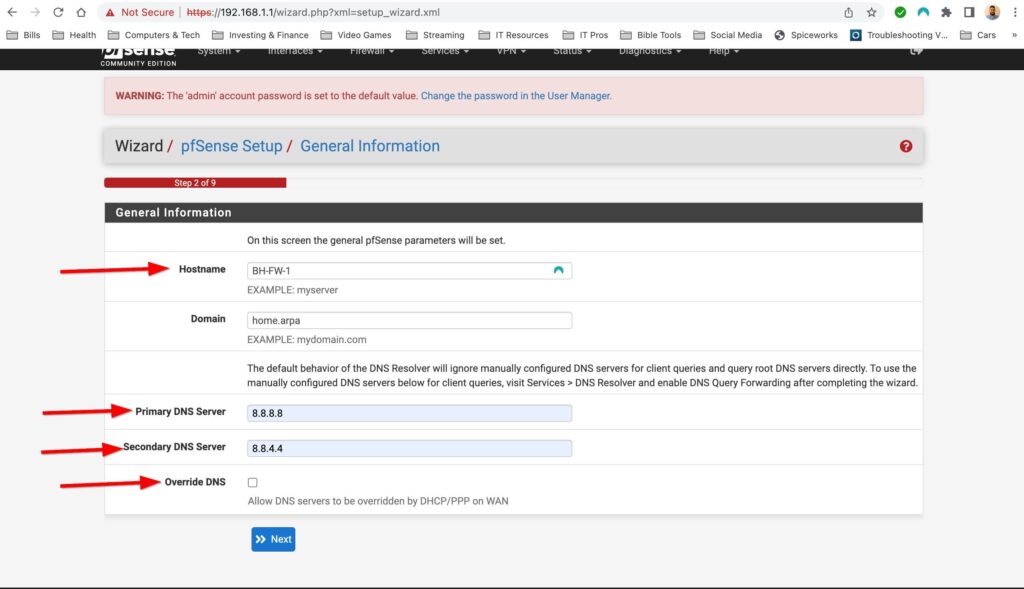Click the General Information breadcrumb link
This screenshot has width=1024, height=589.
coord(370,146)
